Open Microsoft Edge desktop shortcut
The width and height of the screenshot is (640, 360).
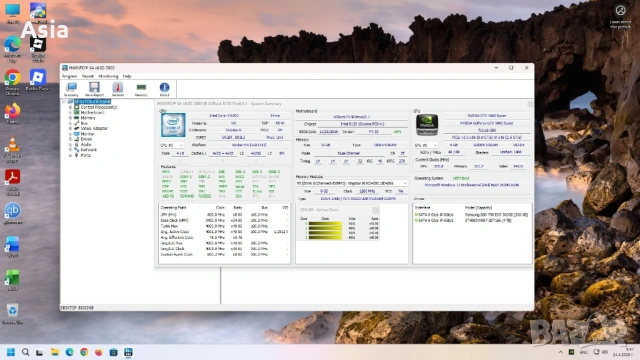point(12,49)
